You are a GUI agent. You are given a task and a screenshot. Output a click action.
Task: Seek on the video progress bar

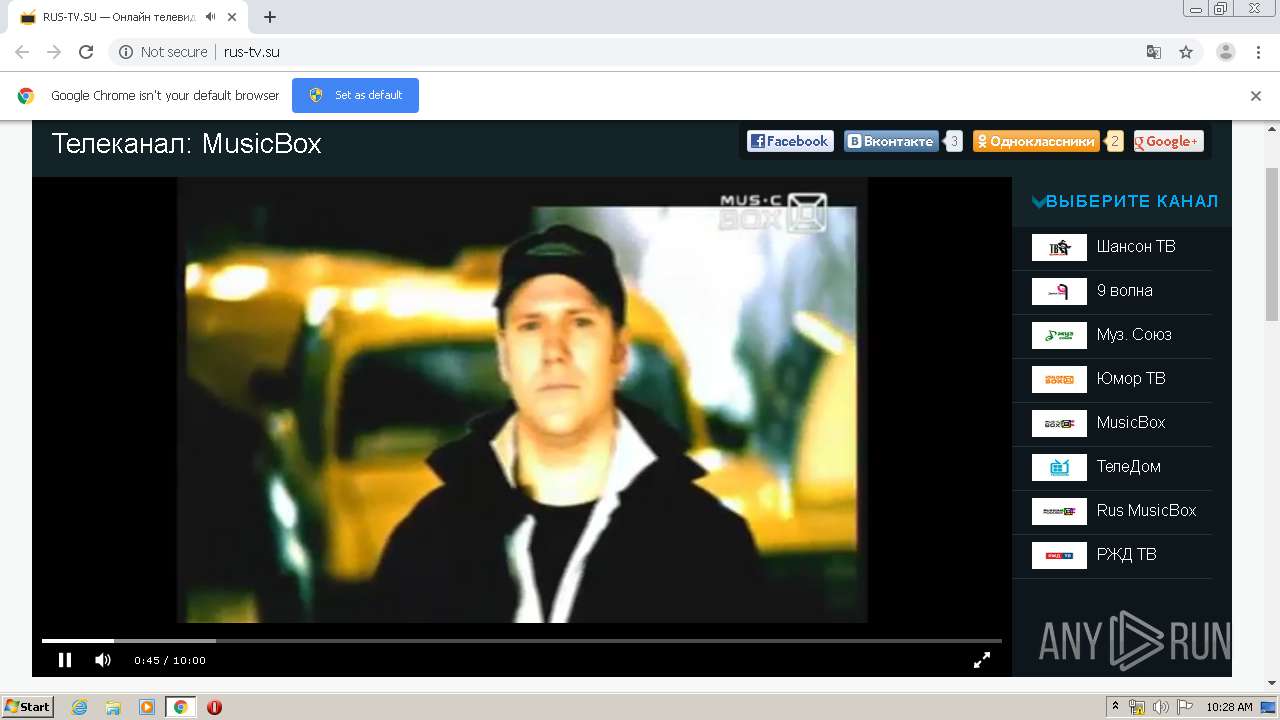tap(521, 640)
